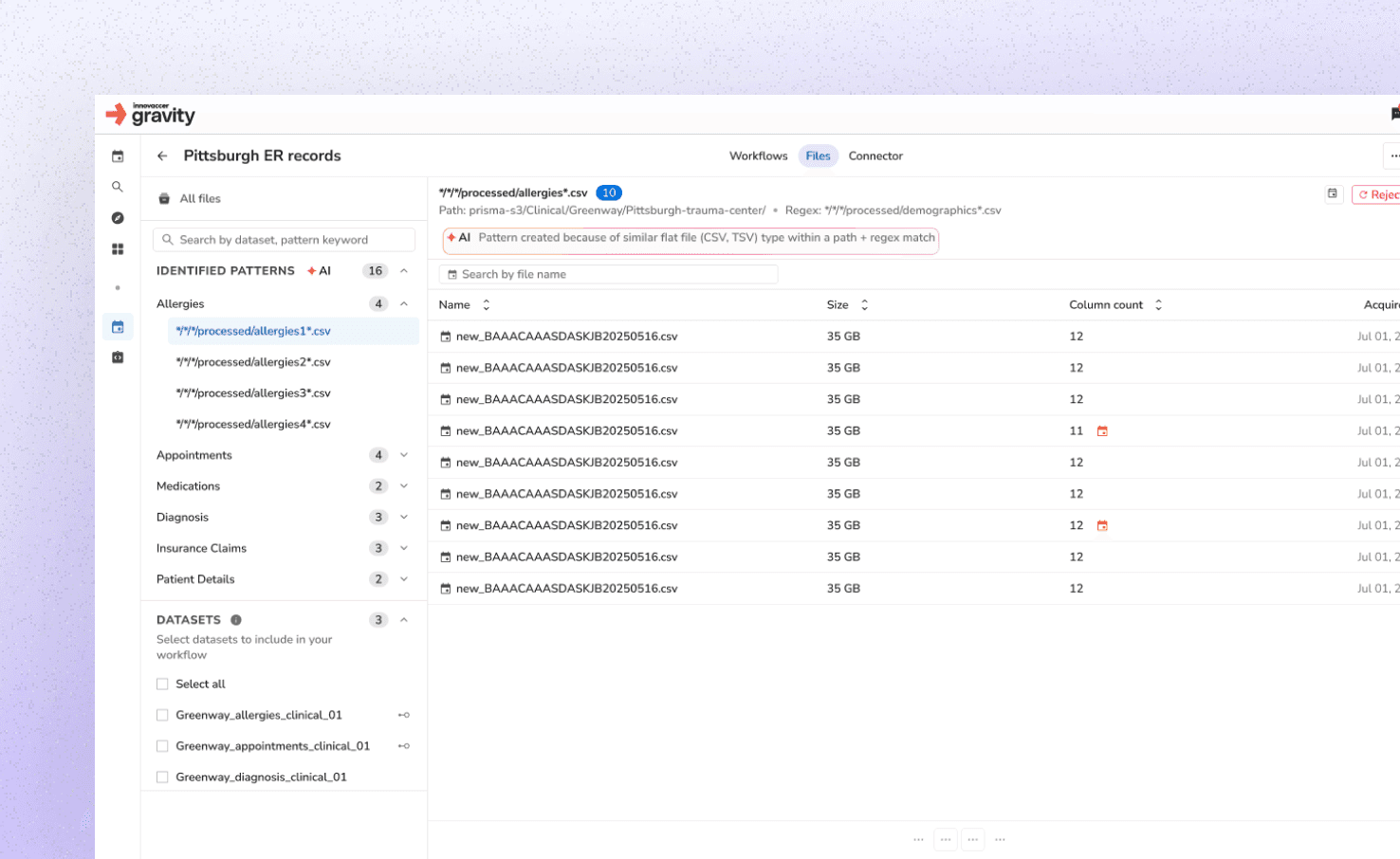Expand the Insurance Claims group
Viewport: 1400px width, 859px height.
404,548
